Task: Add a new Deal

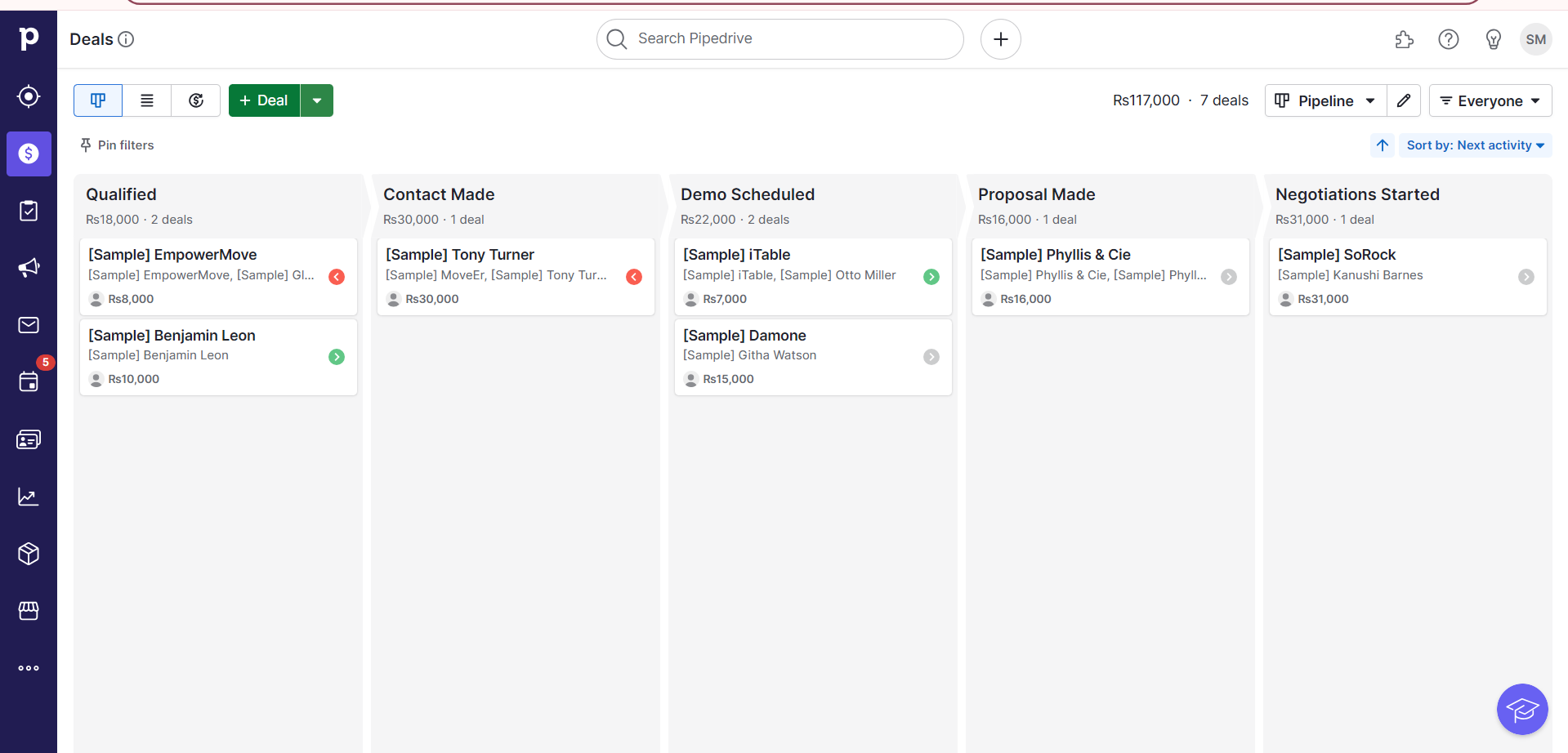Action: (x=264, y=100)
